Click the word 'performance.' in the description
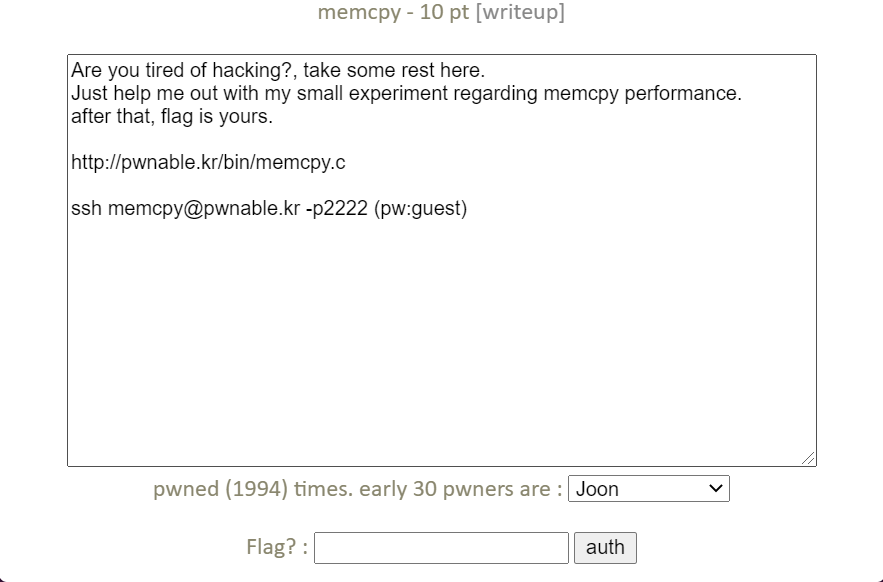 click(683, 94)
